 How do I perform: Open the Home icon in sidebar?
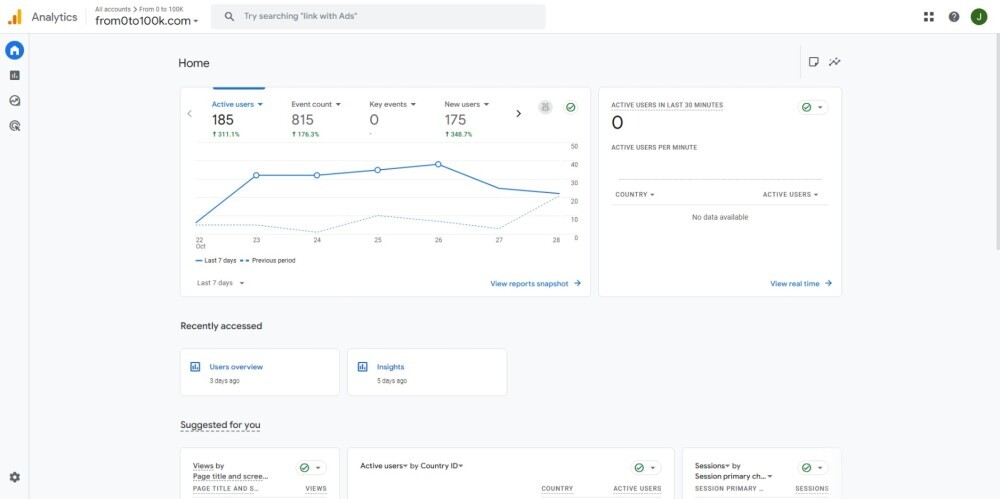(x=14, y=50)
